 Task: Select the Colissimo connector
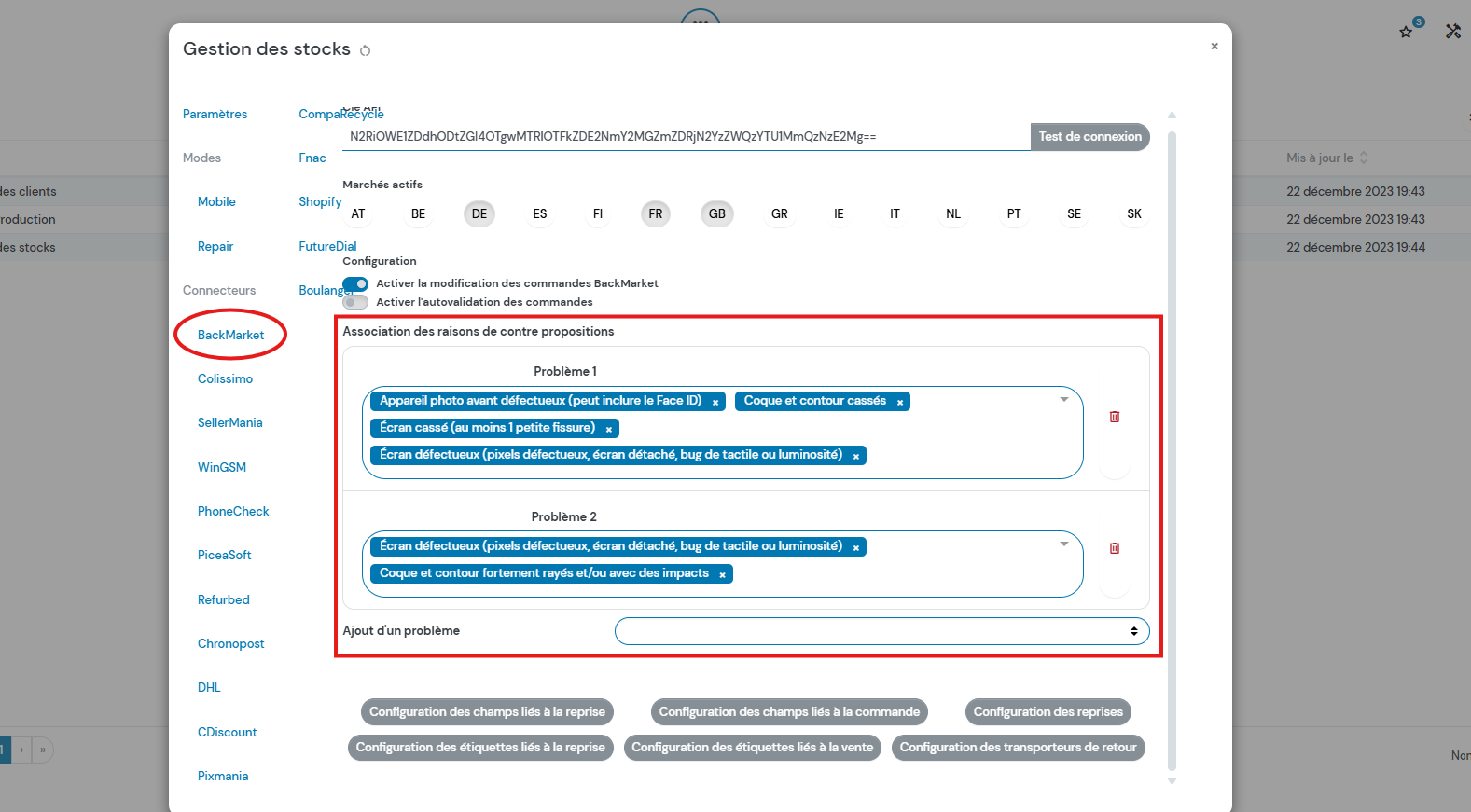(x=225, y=378)
